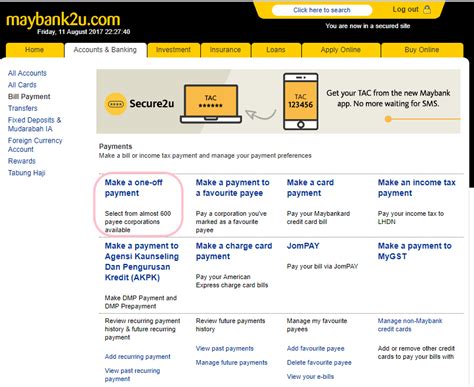474x387 pixels.
Task: Click the Payments section heading
Action: click(115, 146)
